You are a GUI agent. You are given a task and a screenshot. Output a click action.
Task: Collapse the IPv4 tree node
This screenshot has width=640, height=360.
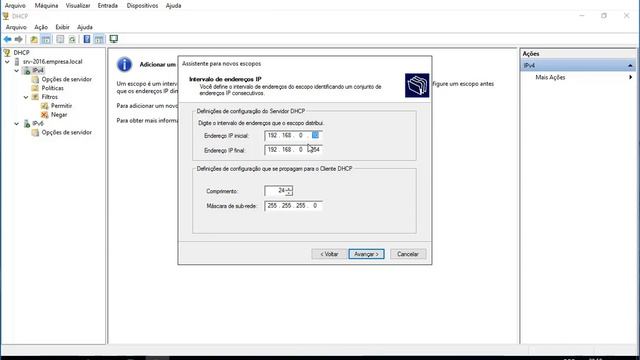point(17,71)
